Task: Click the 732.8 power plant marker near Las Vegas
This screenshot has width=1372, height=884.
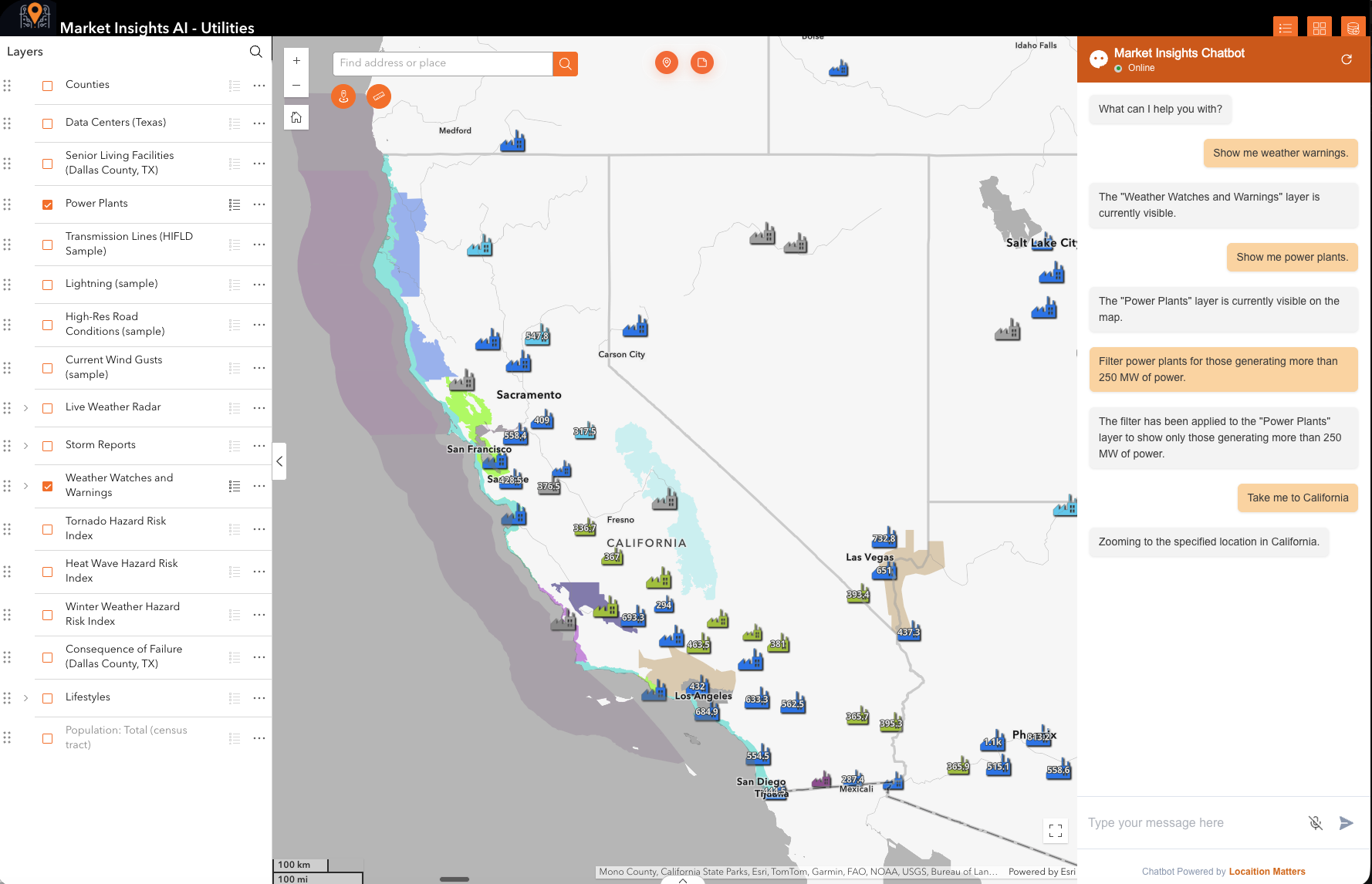Action: point(884,537)
